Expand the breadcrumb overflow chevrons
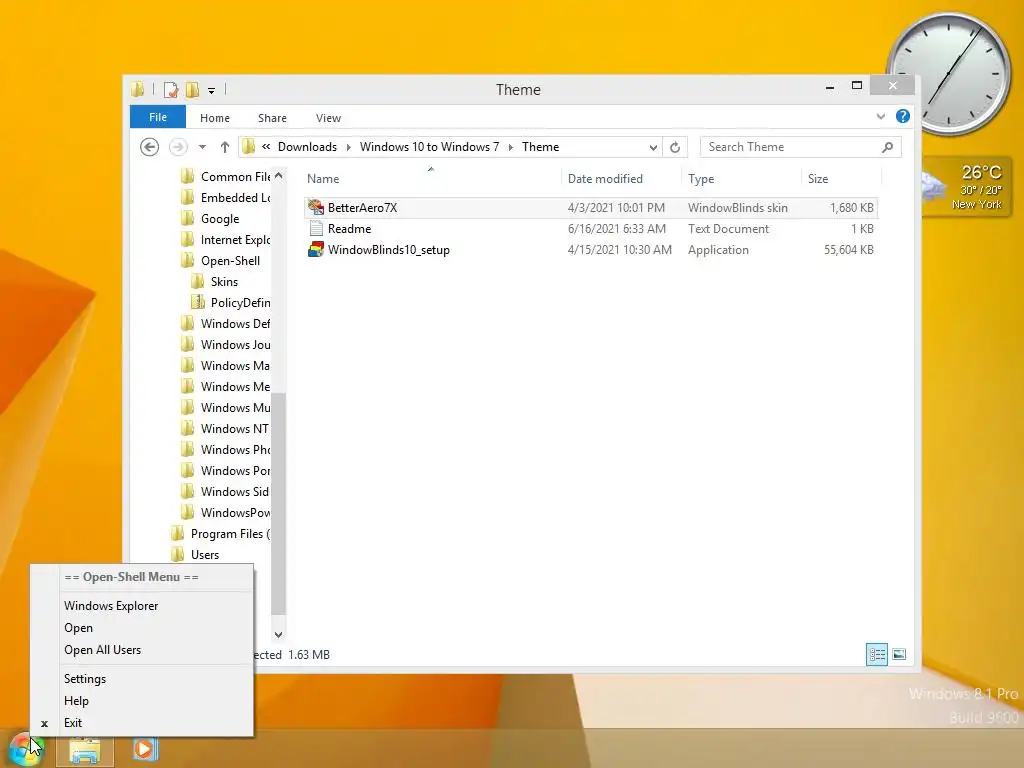Image resolution: width=1024 pixels, height=768 pixels. click(266, 147)
